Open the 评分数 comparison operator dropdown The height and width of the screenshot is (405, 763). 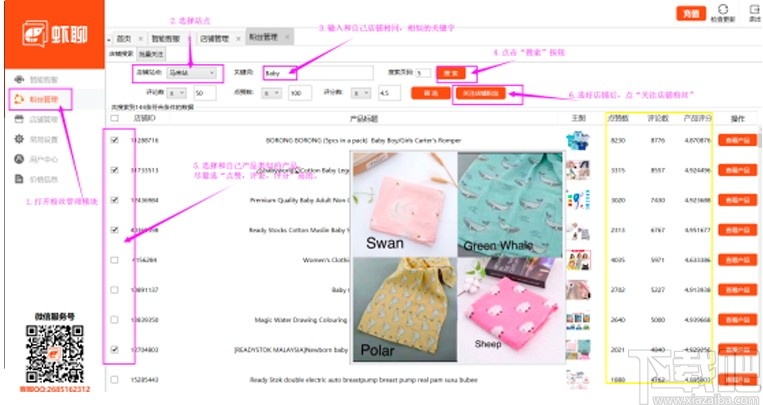point(361,93)
